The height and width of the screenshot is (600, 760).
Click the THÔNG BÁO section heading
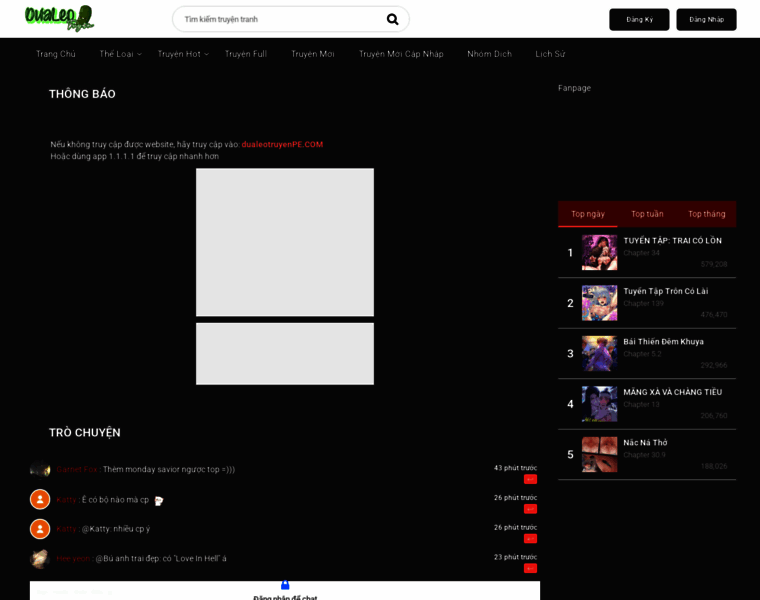tap(82, 94)
